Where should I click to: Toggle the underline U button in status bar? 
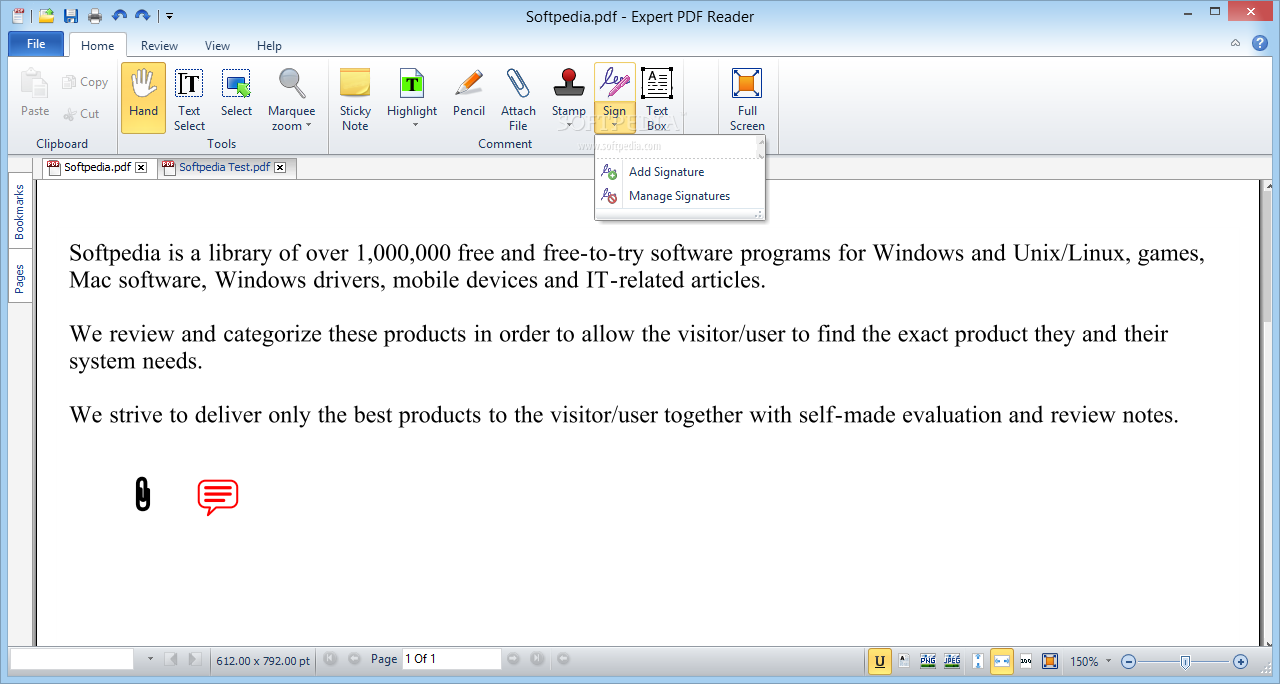[x=880, y=661]
